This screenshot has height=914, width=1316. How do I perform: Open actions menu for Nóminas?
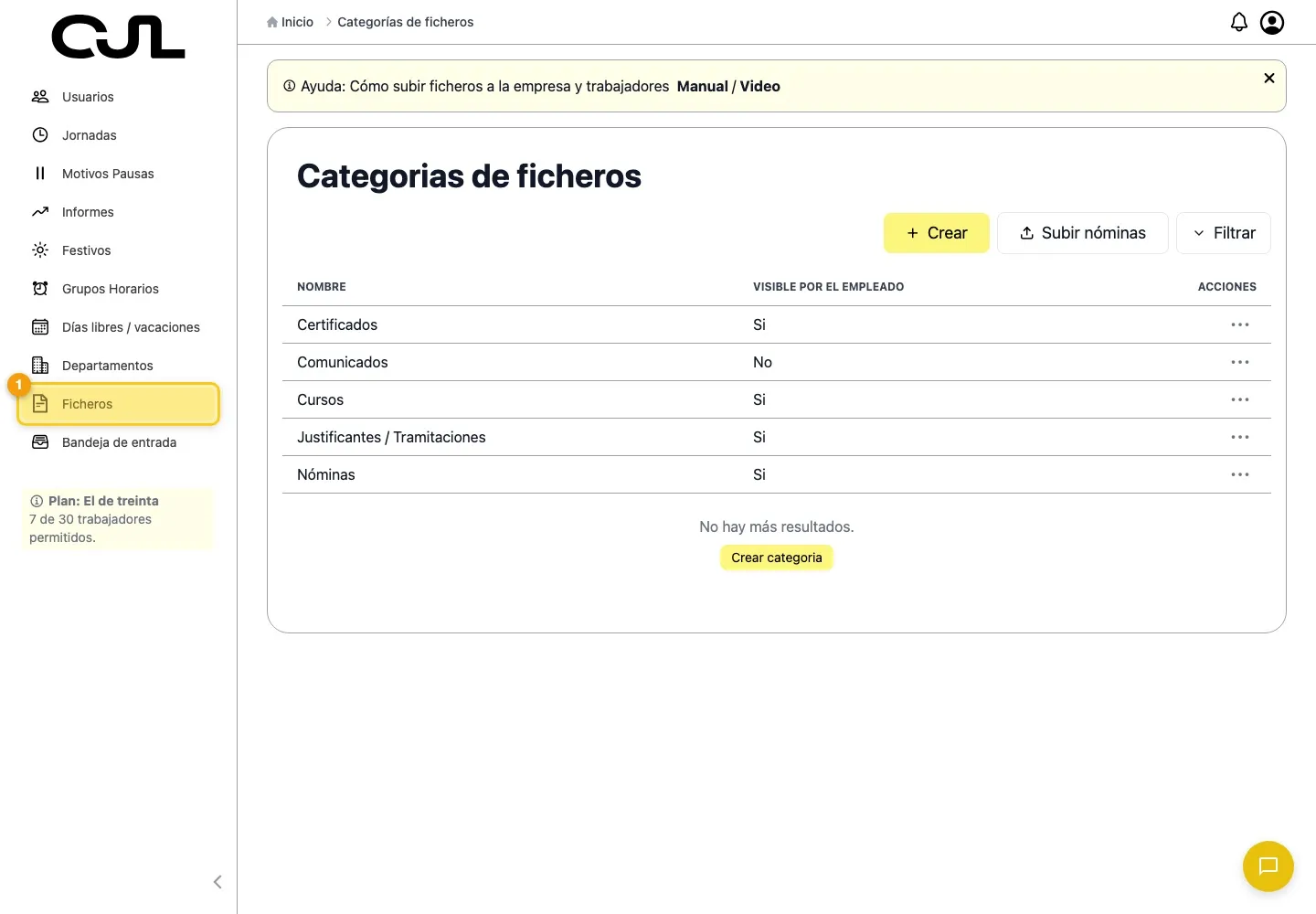[1240, 474]
